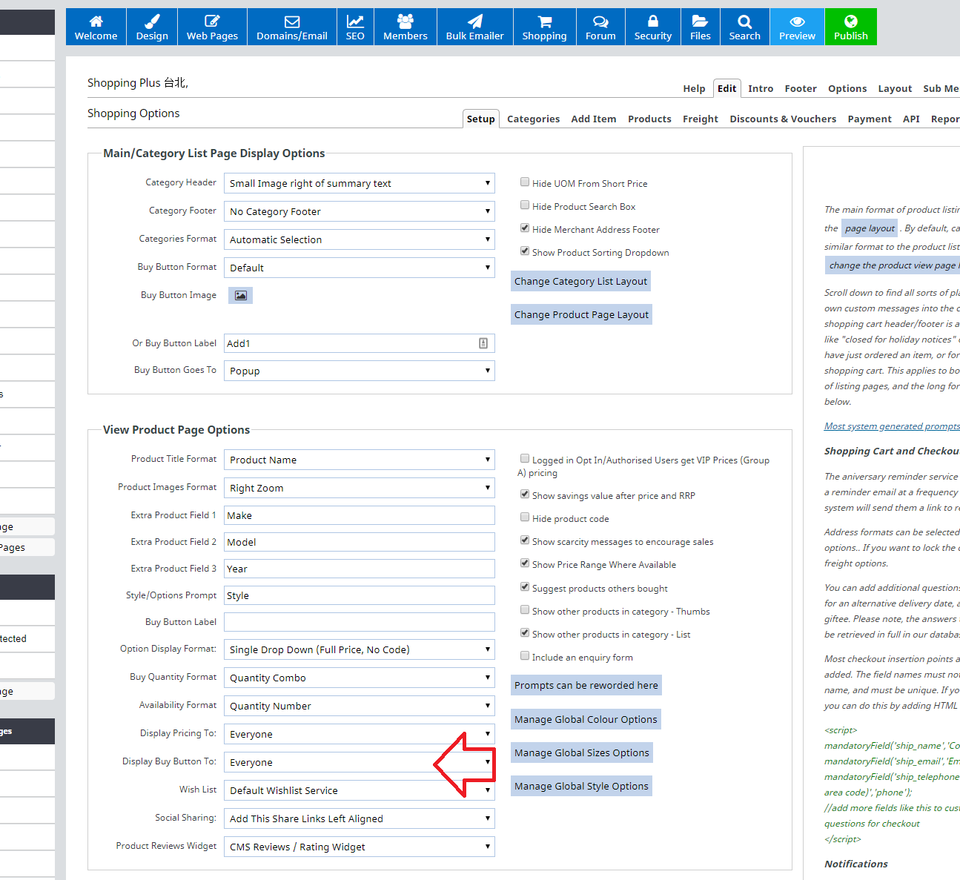Open the Product Images Format dropdown
This screenshot has width=960, height=880.
359,488
